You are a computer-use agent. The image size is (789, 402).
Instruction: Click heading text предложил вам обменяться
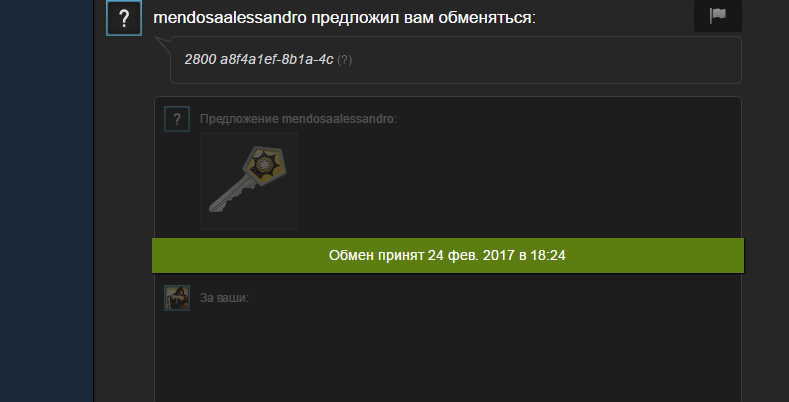423,18
